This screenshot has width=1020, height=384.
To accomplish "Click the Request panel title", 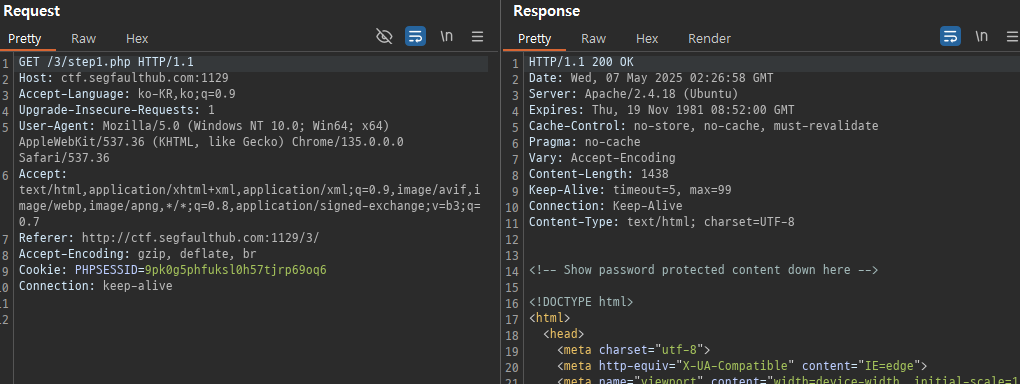I will (x=32, y=11).
